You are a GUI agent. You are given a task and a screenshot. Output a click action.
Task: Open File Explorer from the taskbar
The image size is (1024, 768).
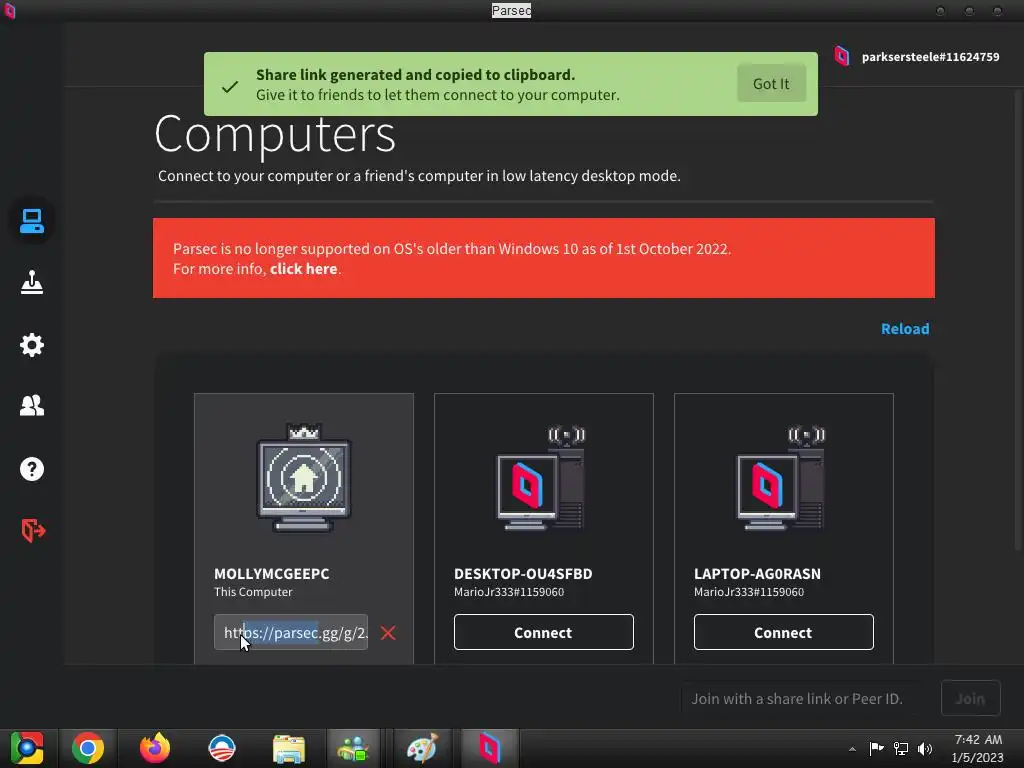(289, 749)
